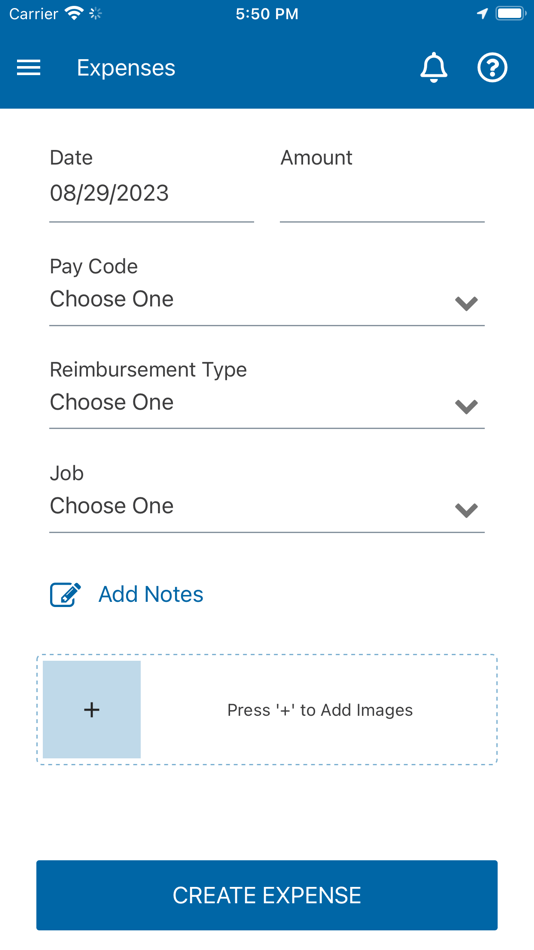Screen dimensions: 534x950
Task: Tap the Add Notes pencil icon
Action: tap(65, 594)
